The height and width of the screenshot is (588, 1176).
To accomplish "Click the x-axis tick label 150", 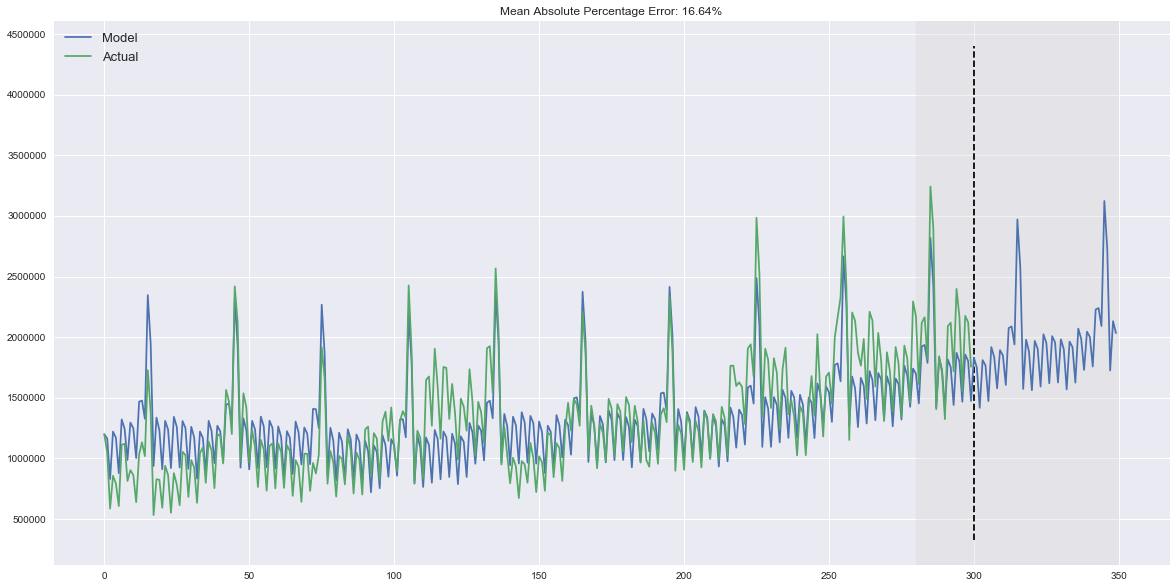I will (539, 577).
